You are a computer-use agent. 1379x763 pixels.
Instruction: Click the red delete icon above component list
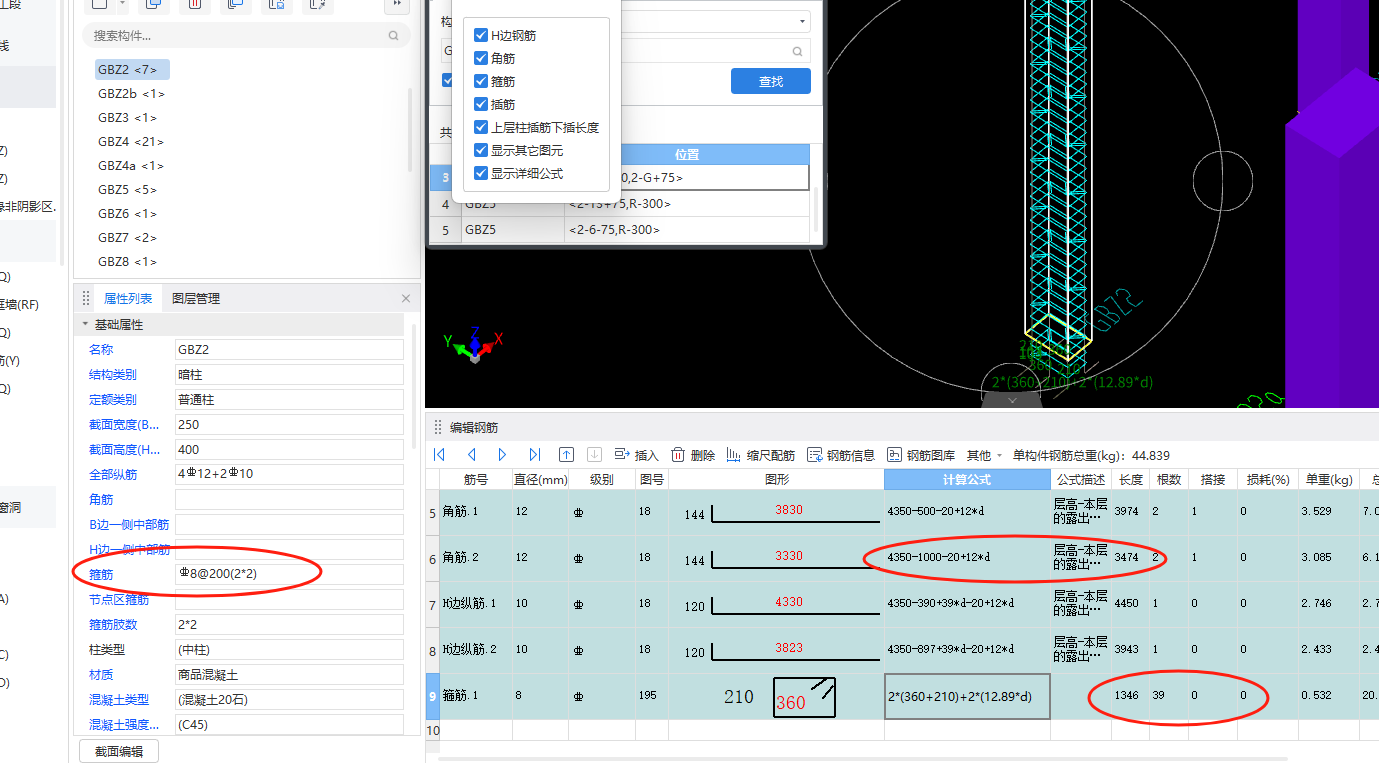pos(195,4)
